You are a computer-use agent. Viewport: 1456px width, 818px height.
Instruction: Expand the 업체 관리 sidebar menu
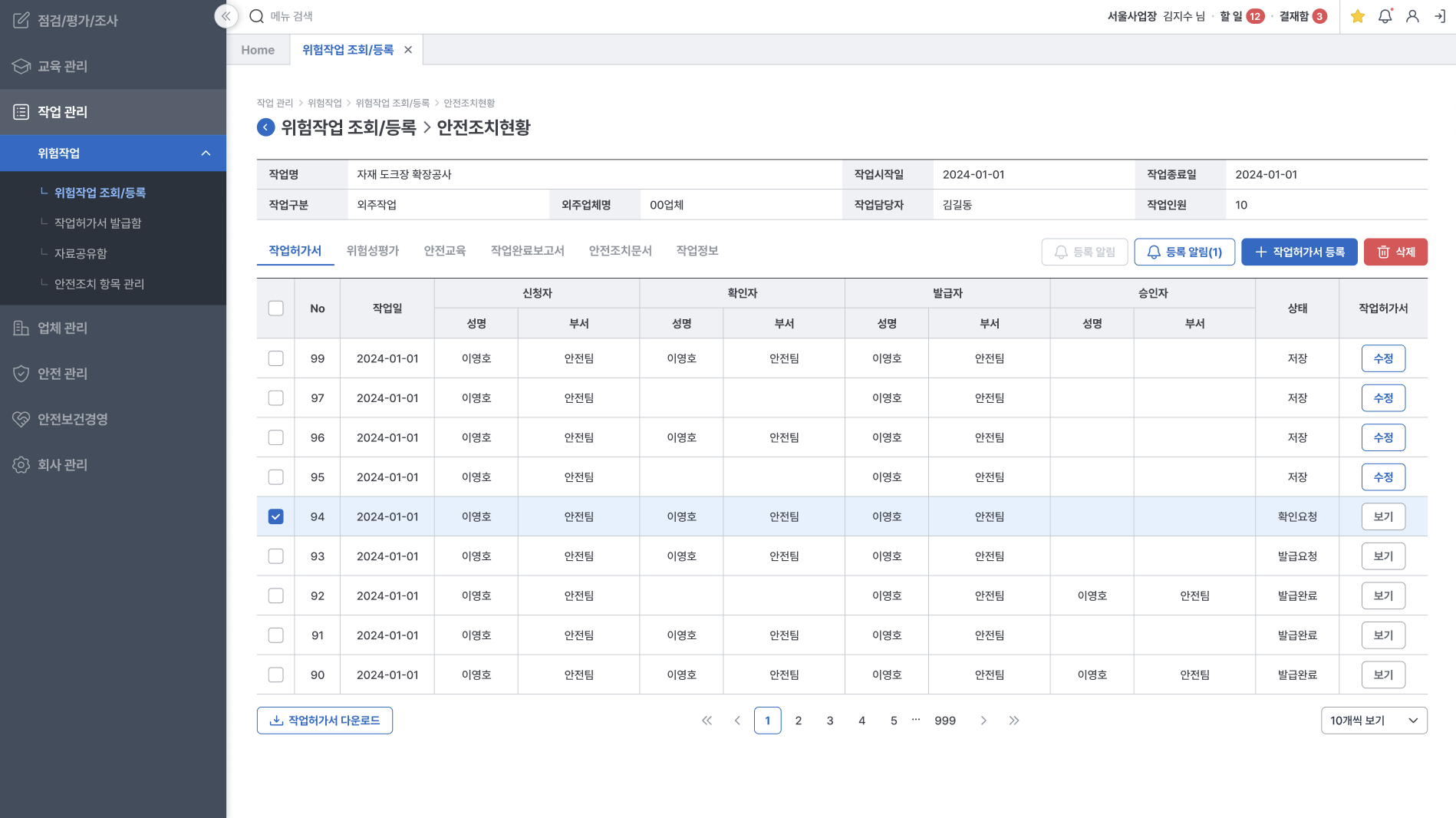click(x=63, y=328)
